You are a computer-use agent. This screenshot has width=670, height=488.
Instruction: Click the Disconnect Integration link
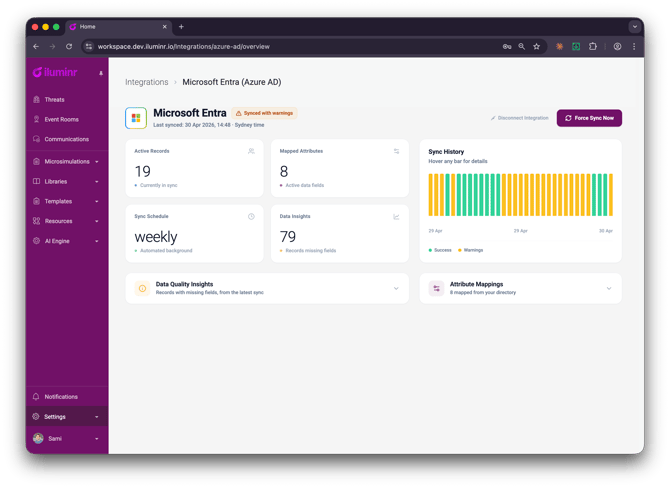pyautogui.click(x=520, y=118)
